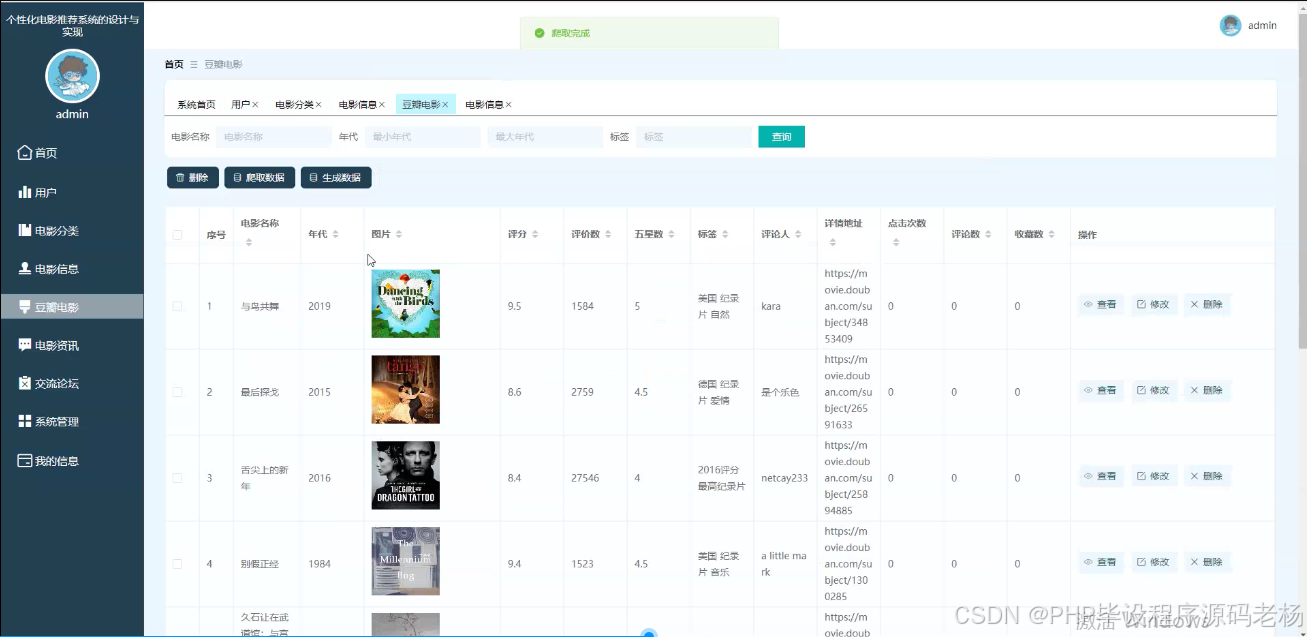Screen dimensions: 1307x637
Task: Click the rating value 9.5
Action: coord(515,306)
